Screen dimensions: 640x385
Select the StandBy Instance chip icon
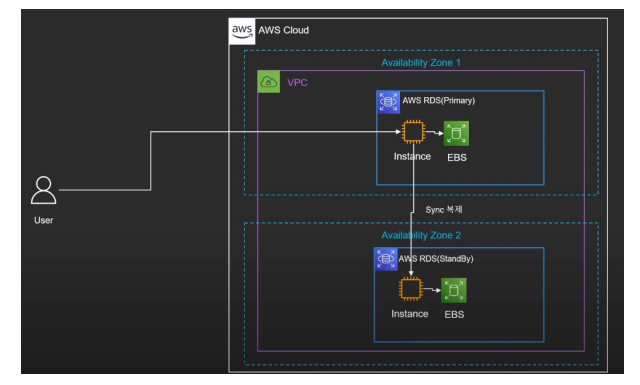tap(411, 289)
